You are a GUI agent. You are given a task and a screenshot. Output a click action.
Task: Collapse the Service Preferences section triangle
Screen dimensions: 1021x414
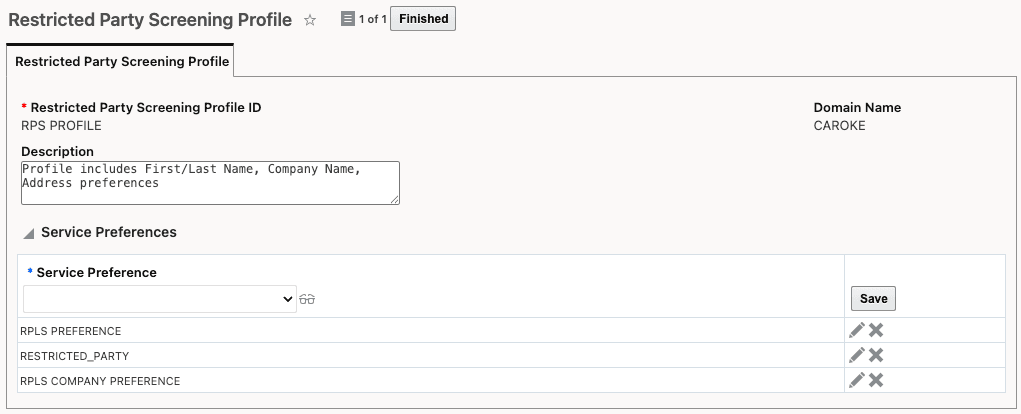tap(29, 233)
